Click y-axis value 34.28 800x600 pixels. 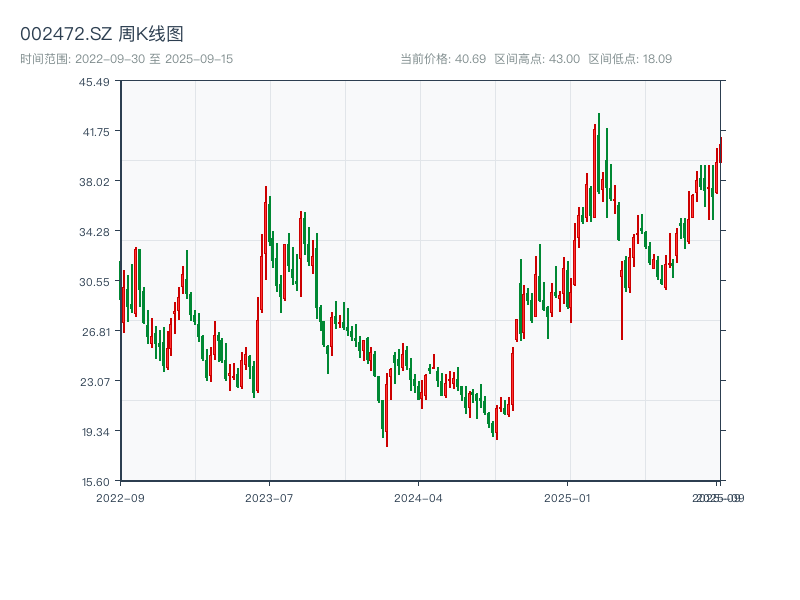tap(94, 232)
